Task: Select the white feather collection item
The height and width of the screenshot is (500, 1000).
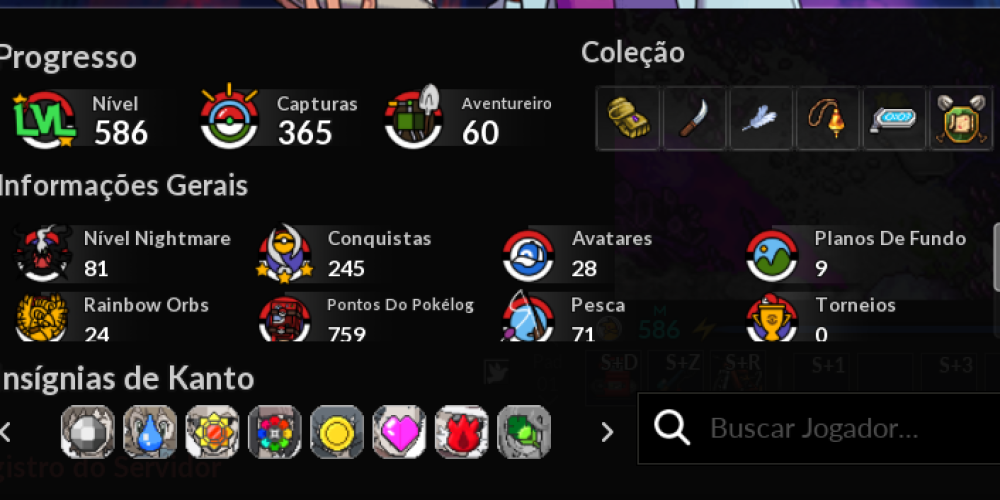Action: click(761, 119)
